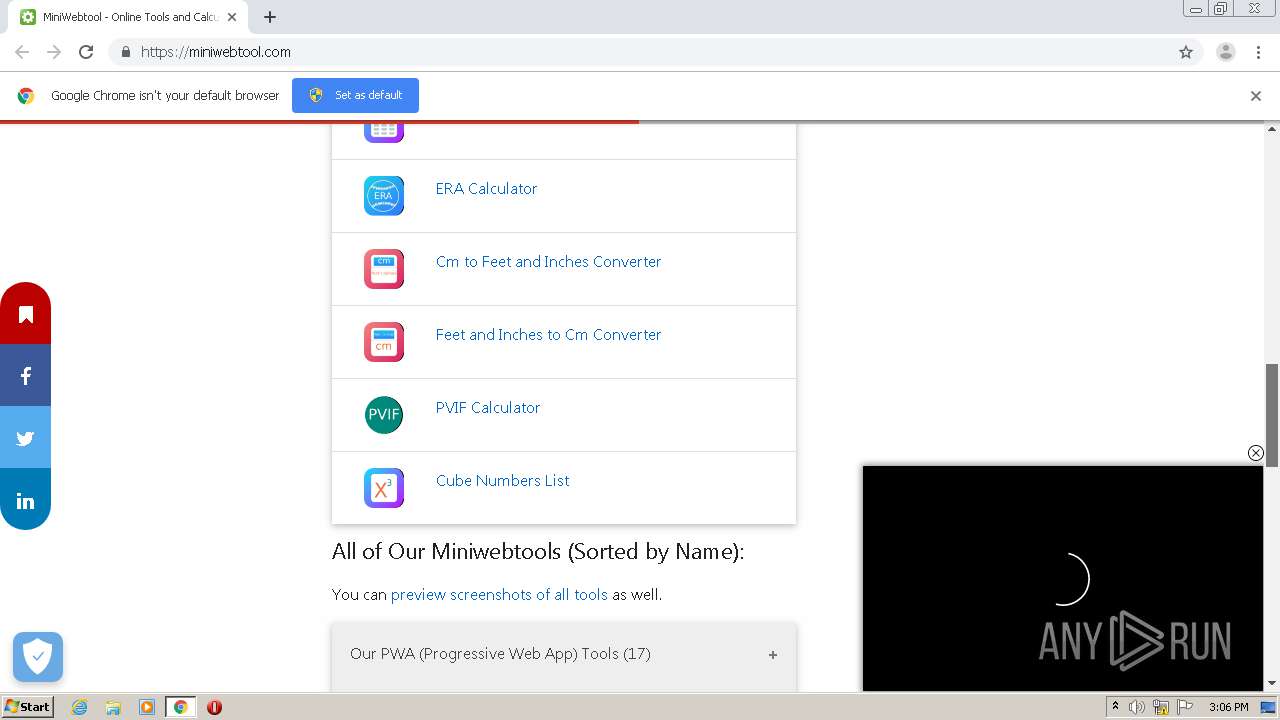Image resolution: width=1280 pixels, height=720 pixels.
Task: Click the green PVIF icon
Action: 384,415
